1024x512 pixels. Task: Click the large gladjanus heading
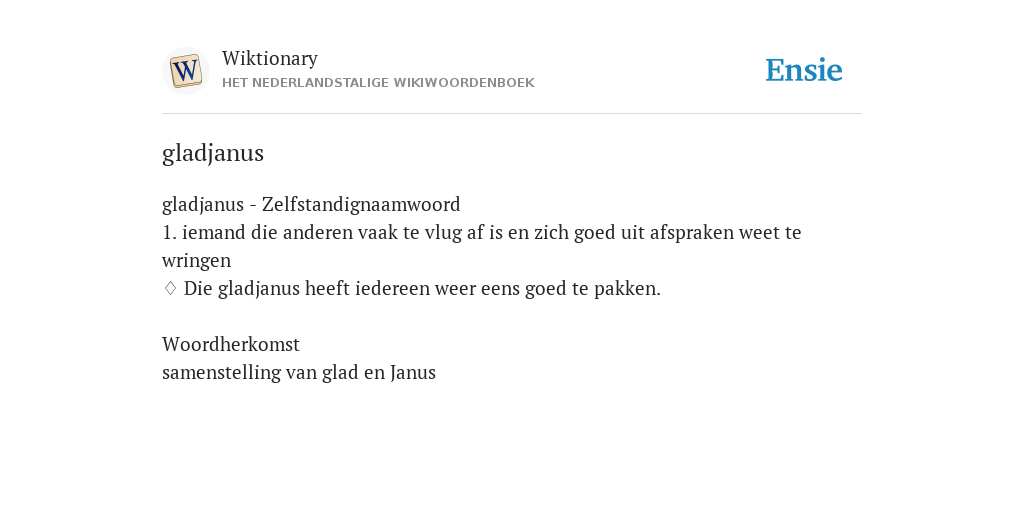pos(213,153)
